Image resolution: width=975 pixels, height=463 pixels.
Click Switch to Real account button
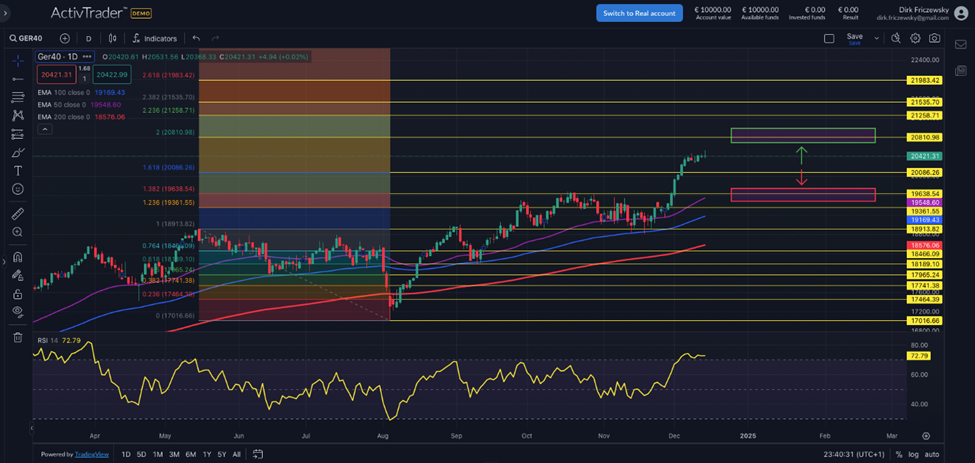639,13
